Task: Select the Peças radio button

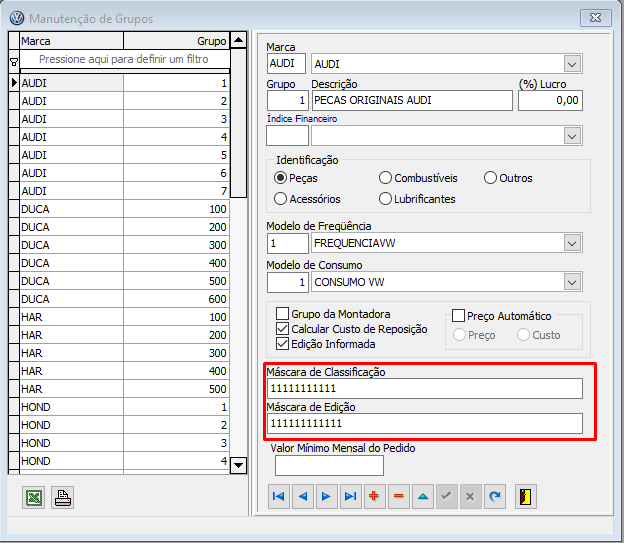Action: (x=281, y=178)
